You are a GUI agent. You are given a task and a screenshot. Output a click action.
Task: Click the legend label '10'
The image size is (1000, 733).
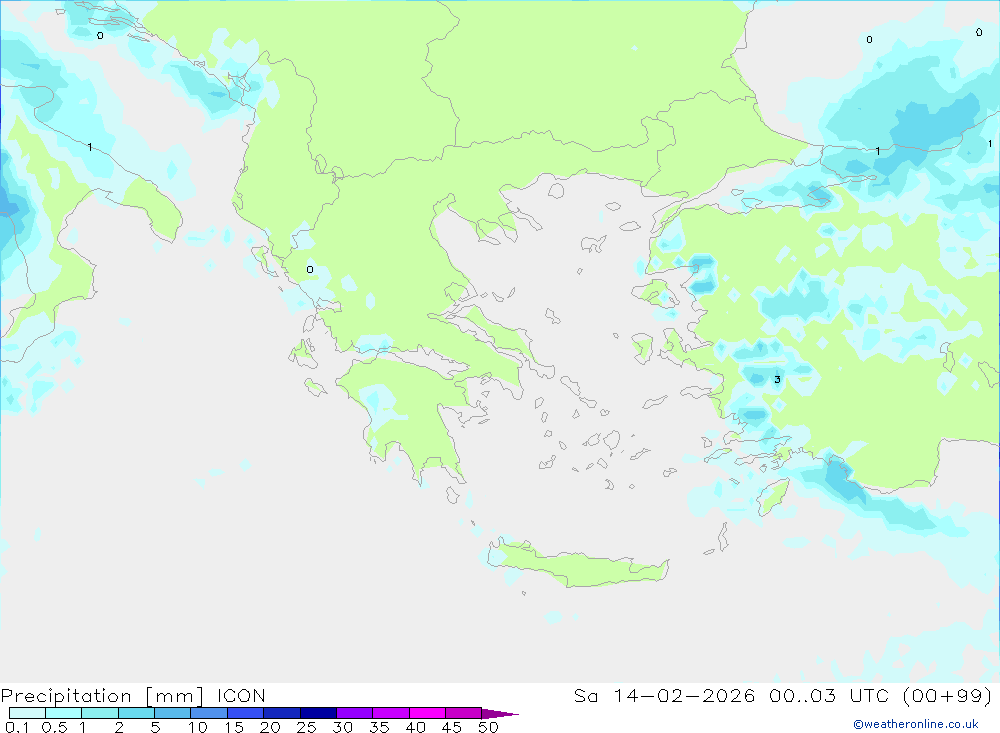pyautogui.click(x=198, y=727)
